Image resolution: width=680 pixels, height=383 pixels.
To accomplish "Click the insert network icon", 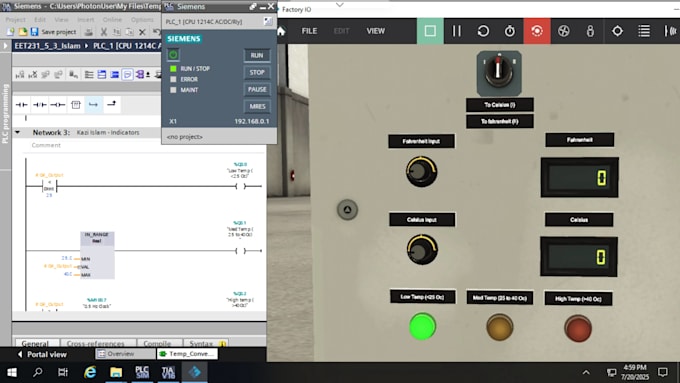I will click(x=20, y=75).
